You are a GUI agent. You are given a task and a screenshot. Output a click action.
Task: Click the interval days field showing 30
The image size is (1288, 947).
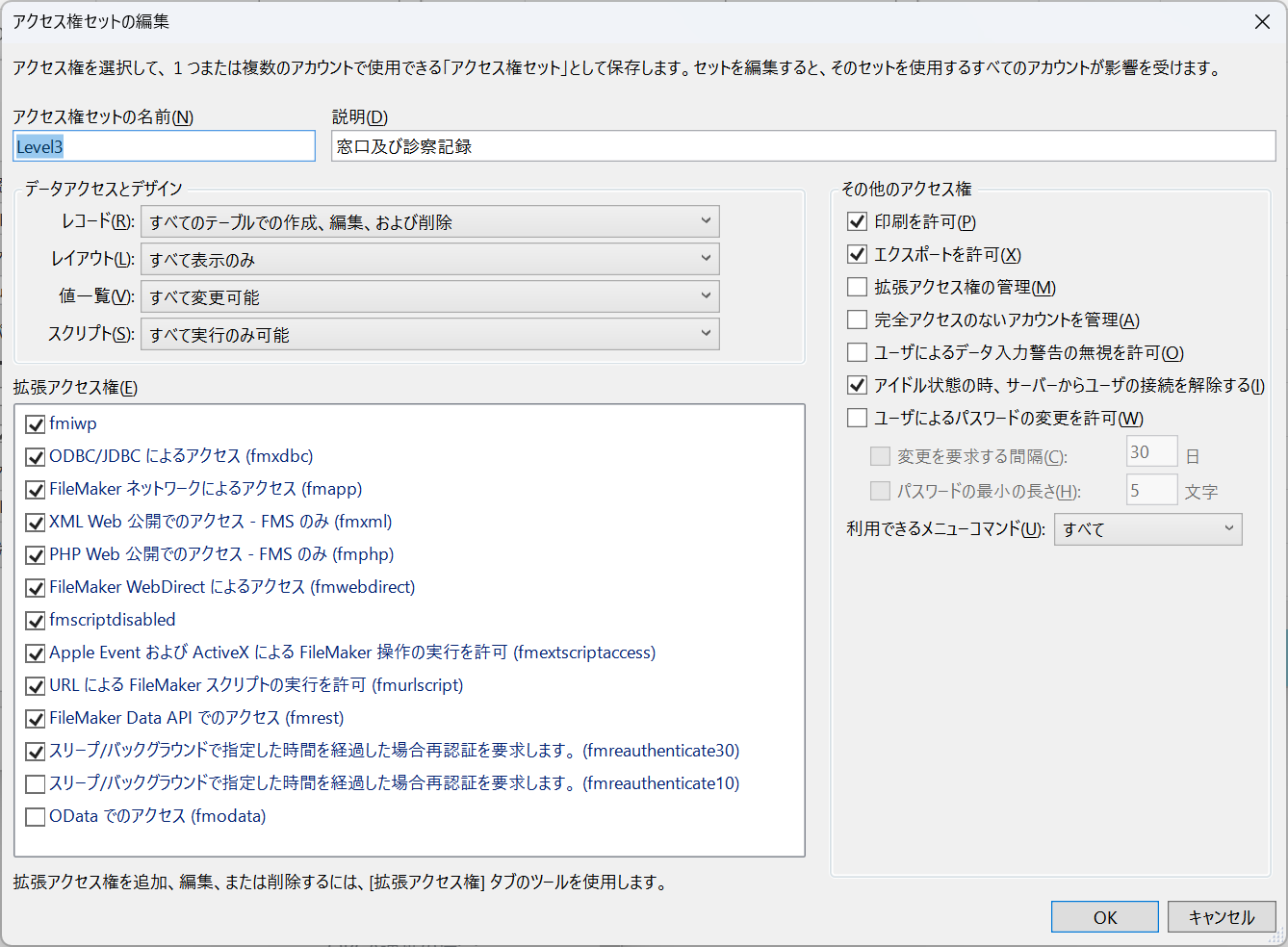(x=1152, y=451)
